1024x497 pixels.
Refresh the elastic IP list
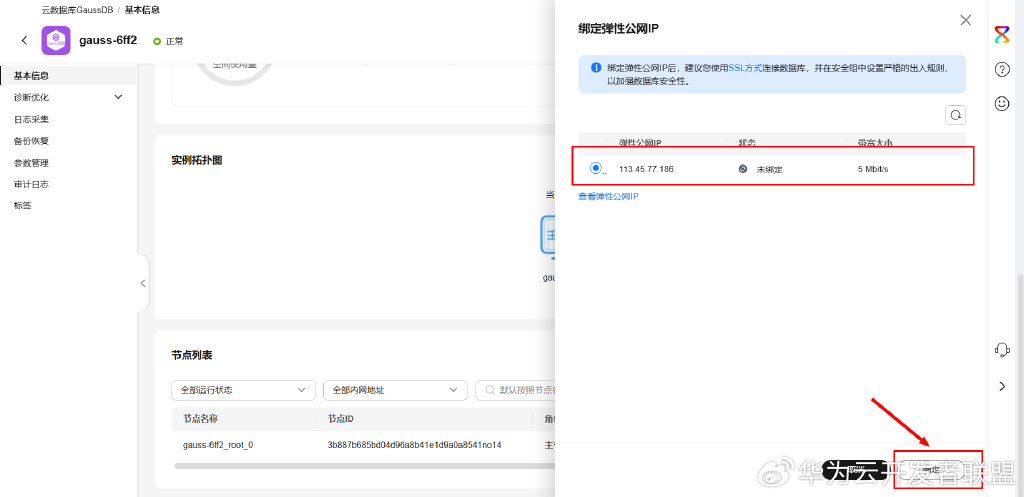pos(955,115)
